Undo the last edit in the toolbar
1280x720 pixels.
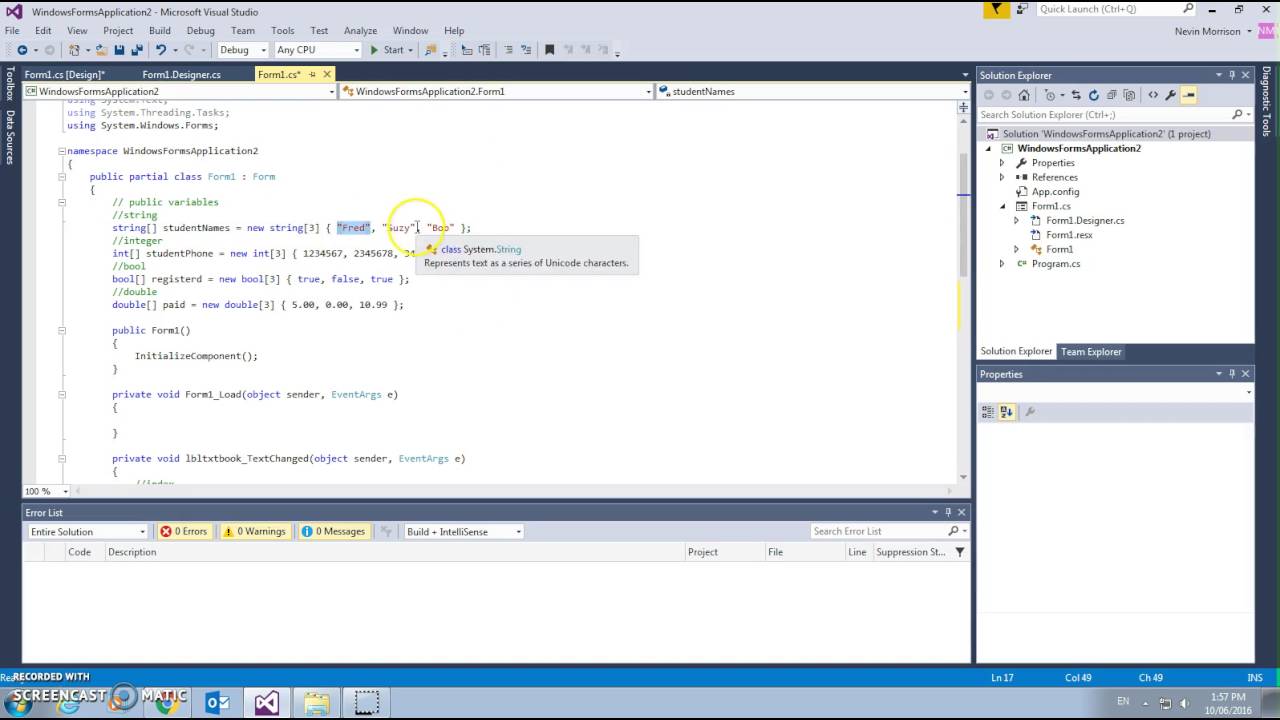click(160, 50)
